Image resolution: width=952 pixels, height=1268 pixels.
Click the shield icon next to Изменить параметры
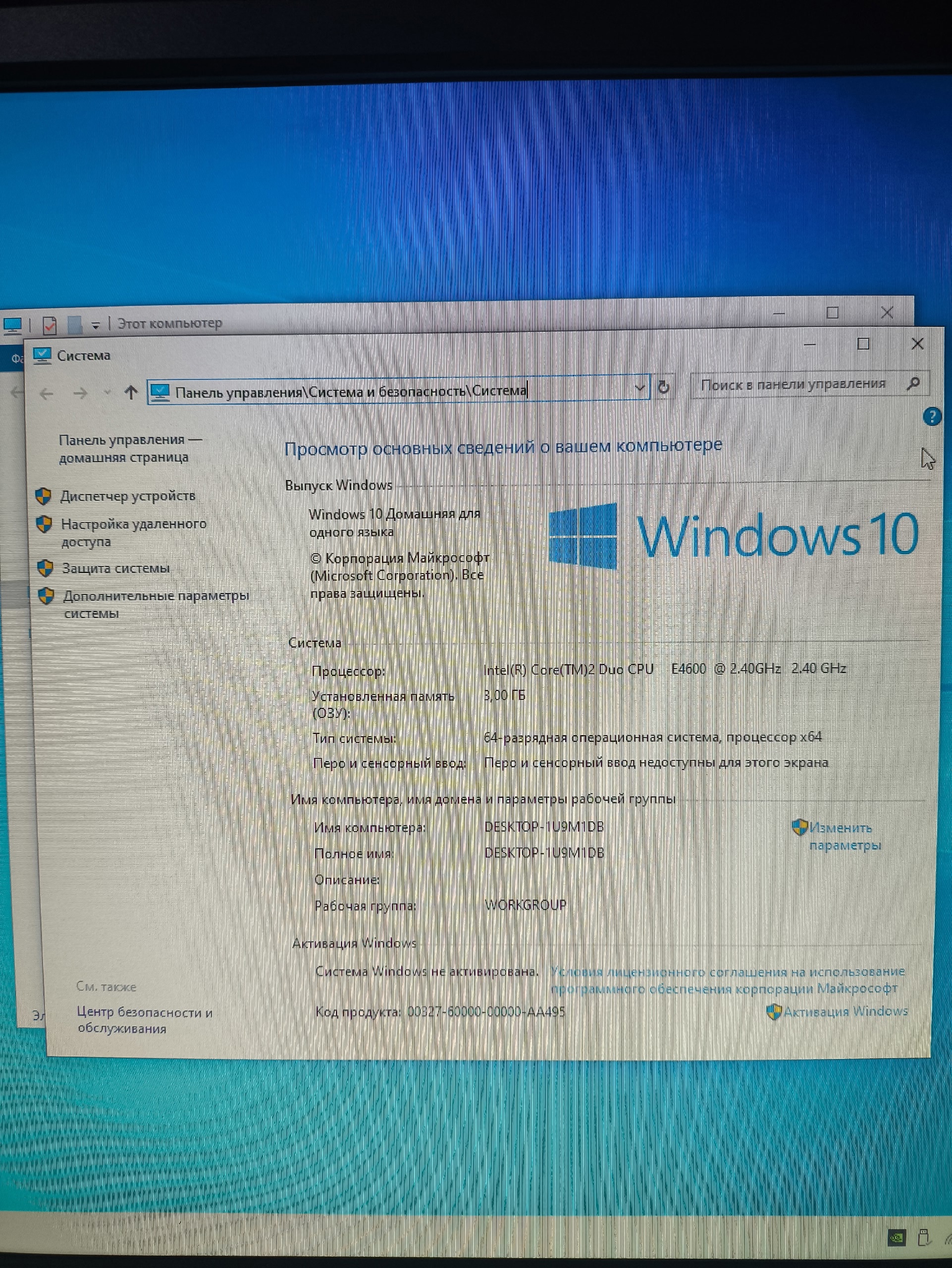tap(799, 827)
